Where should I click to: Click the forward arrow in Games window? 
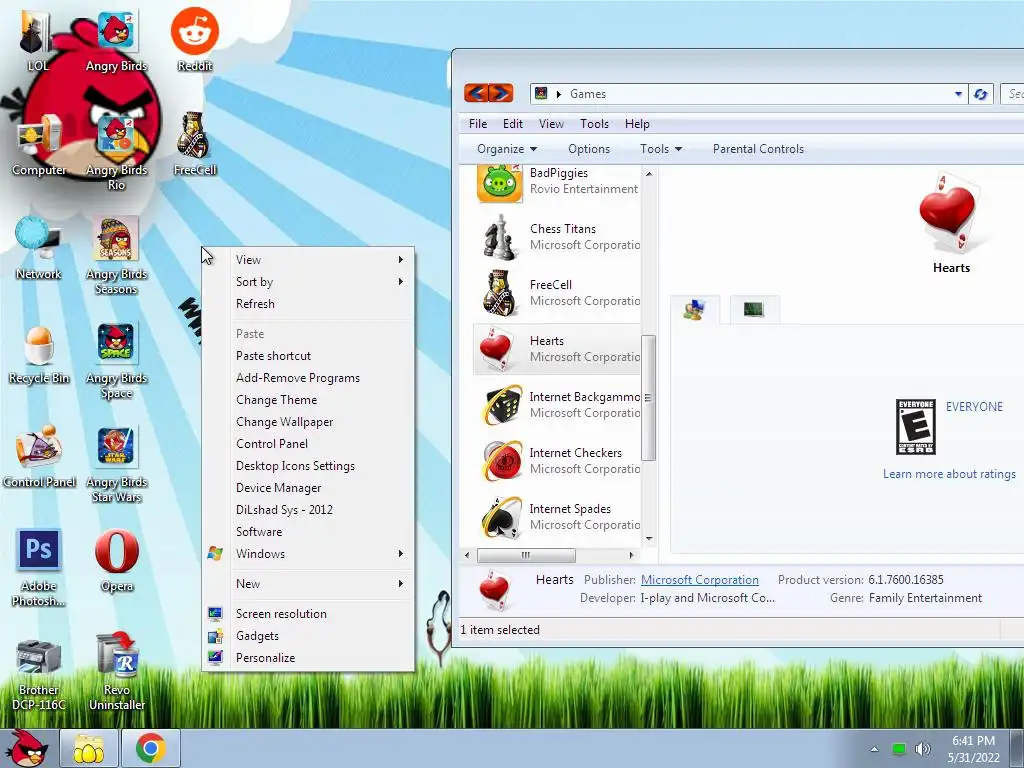(x=501, y=93)
